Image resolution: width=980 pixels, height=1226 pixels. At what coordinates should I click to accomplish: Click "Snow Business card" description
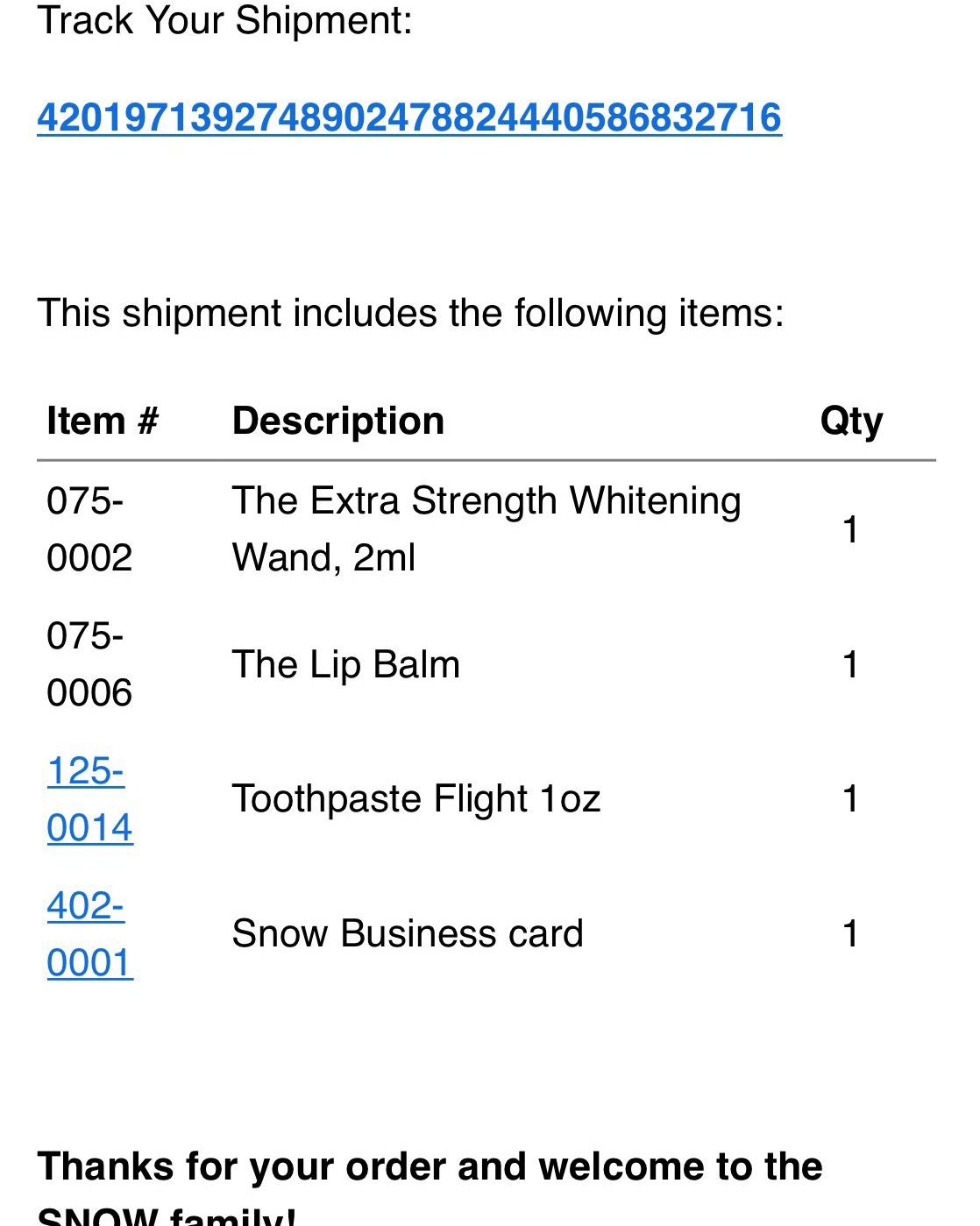pyautogui.click(x=407, y=933)
